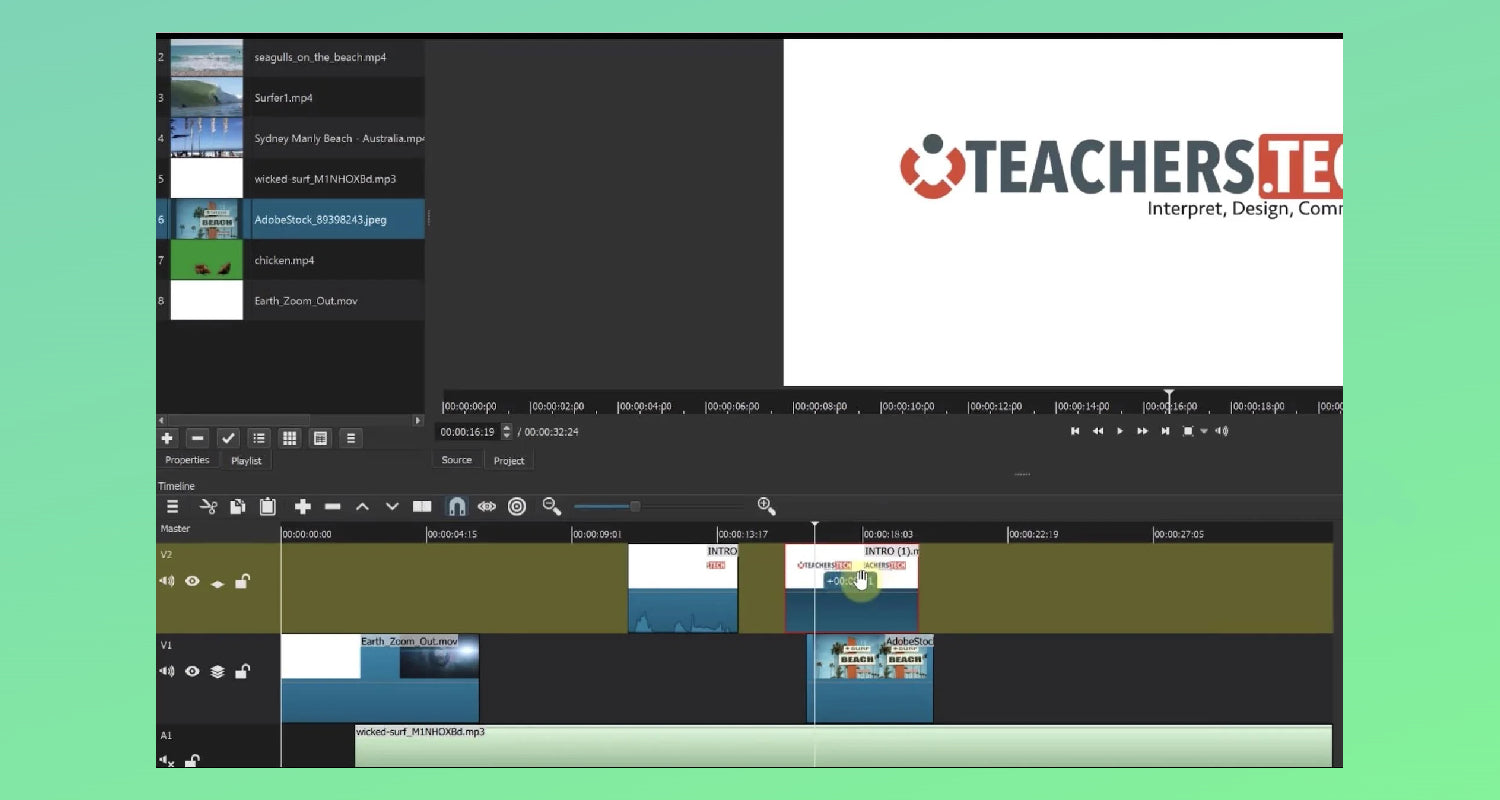Image resolution: width=1500 pixels, height=800 pixels.
Task: Skip to next point in player
Action: [x=1165, y=431]
